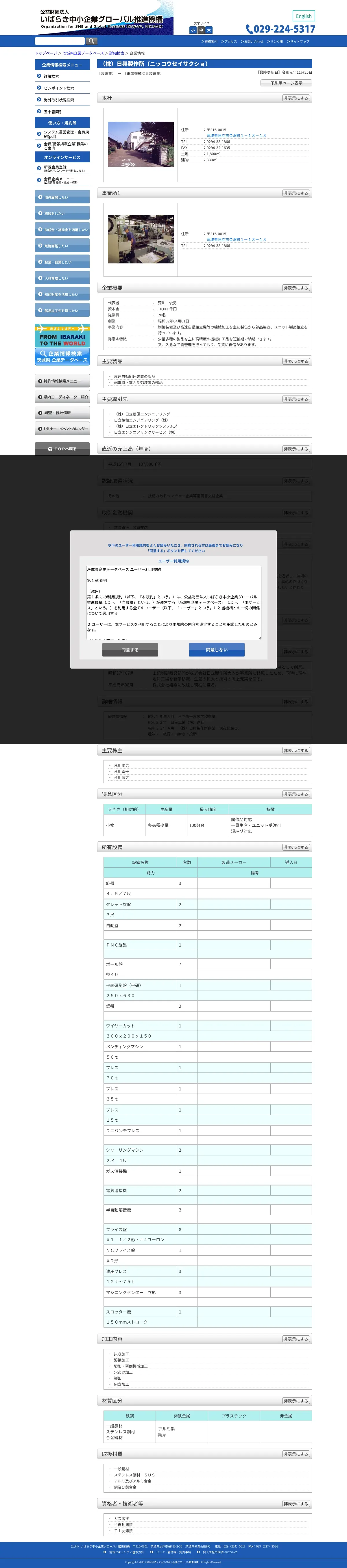Click the 知的財産を活用したい sidebar button
Viewport: 347px width, 1568px height.
click(62, 294)
